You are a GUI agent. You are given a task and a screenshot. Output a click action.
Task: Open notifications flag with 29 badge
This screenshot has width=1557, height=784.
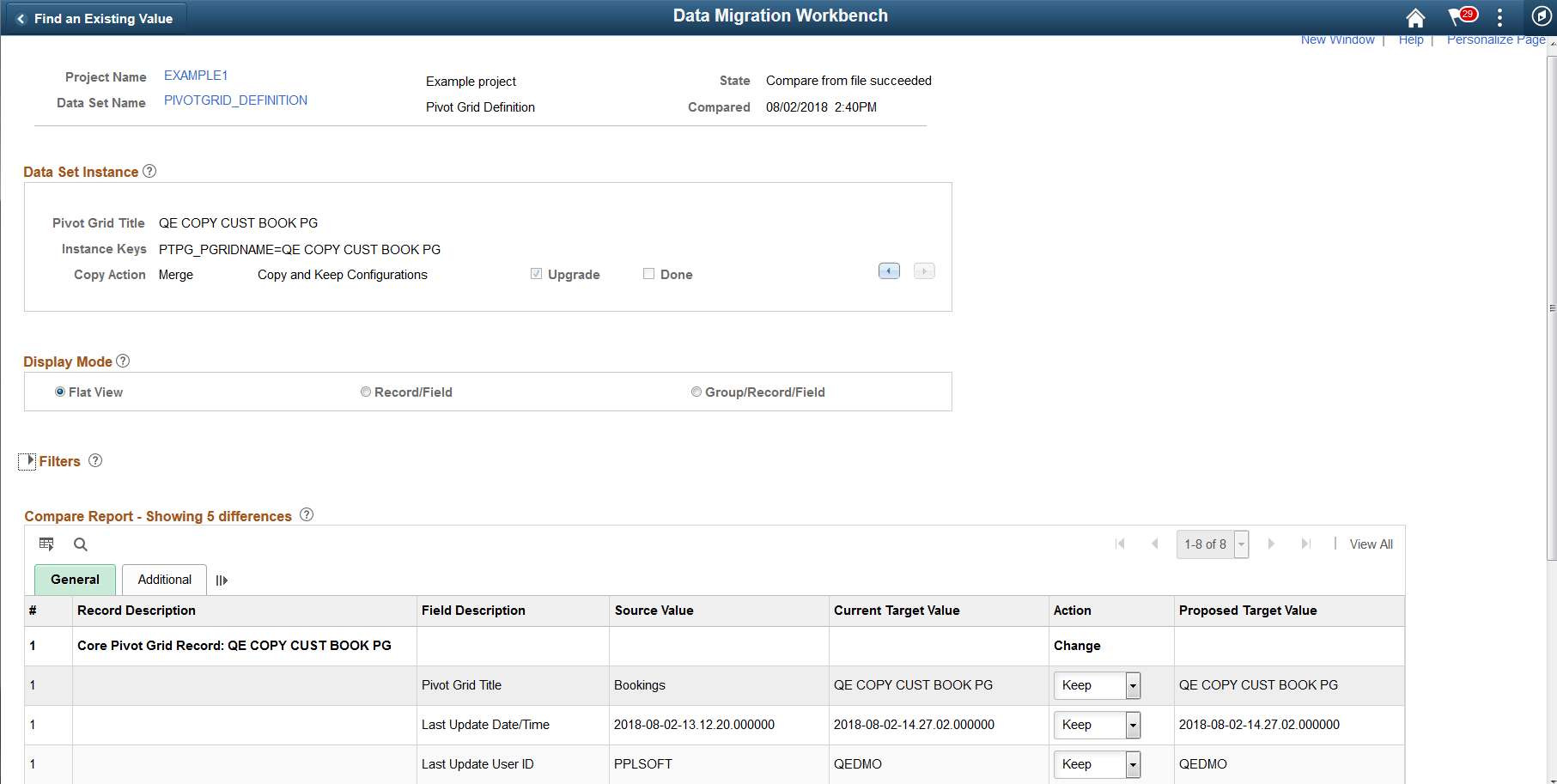[1462, 16]
